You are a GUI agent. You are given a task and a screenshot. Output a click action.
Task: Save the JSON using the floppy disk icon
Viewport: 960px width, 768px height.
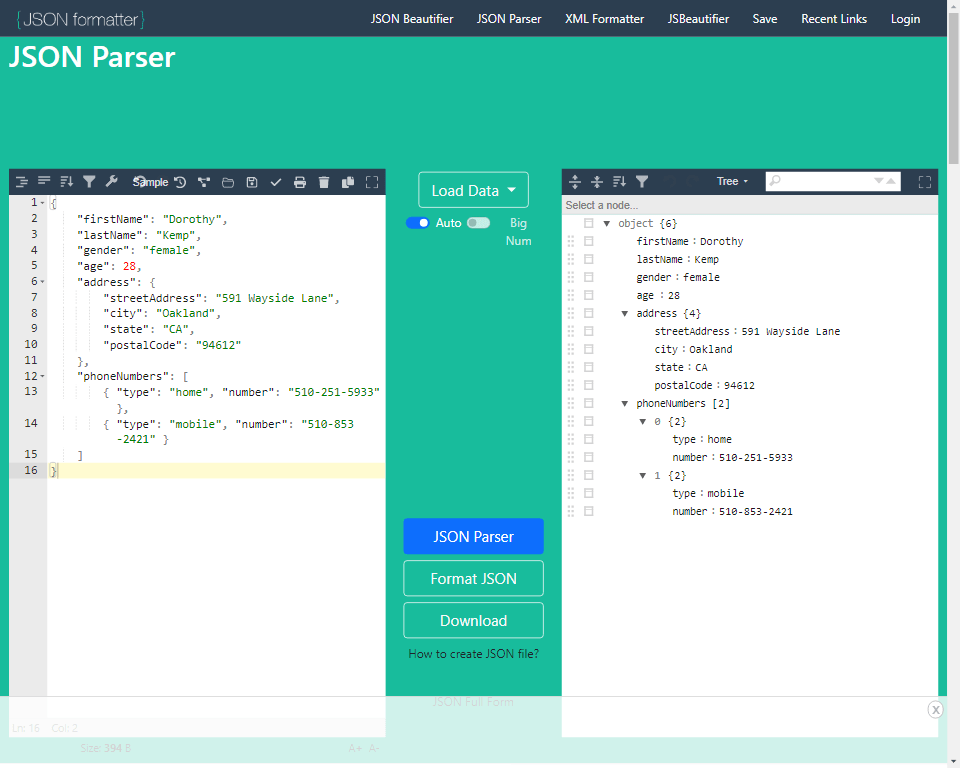click(x=250, y=182)
